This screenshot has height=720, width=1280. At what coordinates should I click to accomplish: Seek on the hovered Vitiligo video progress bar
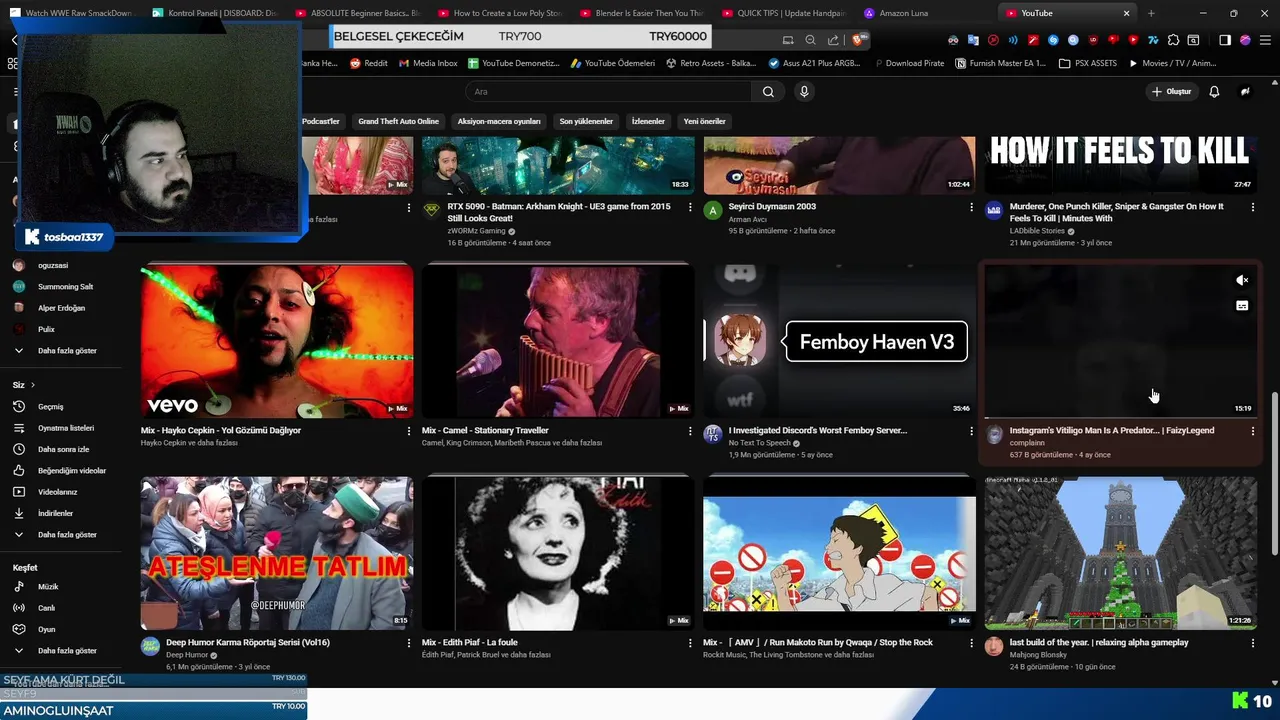click(1120, 417)
